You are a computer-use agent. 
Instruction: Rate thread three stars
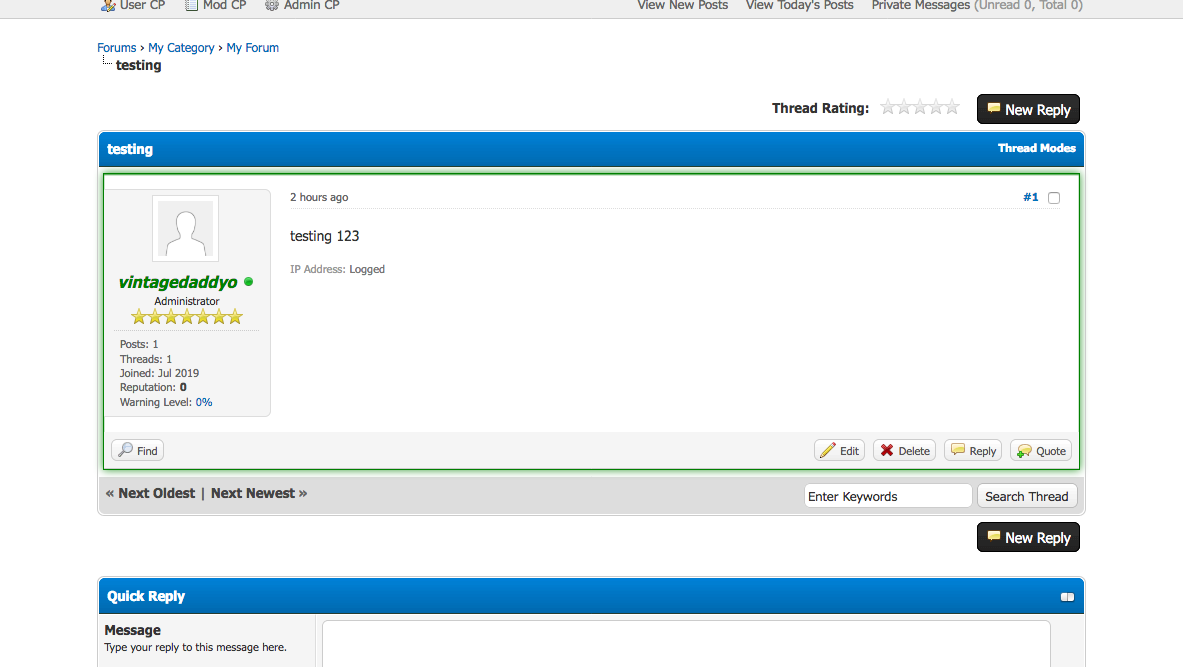tap(920, 107)
